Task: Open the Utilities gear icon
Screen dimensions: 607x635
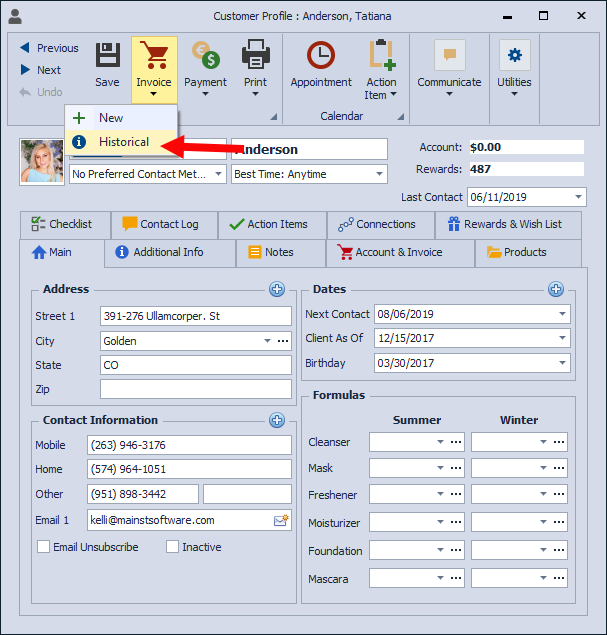Action: [515, 55]
